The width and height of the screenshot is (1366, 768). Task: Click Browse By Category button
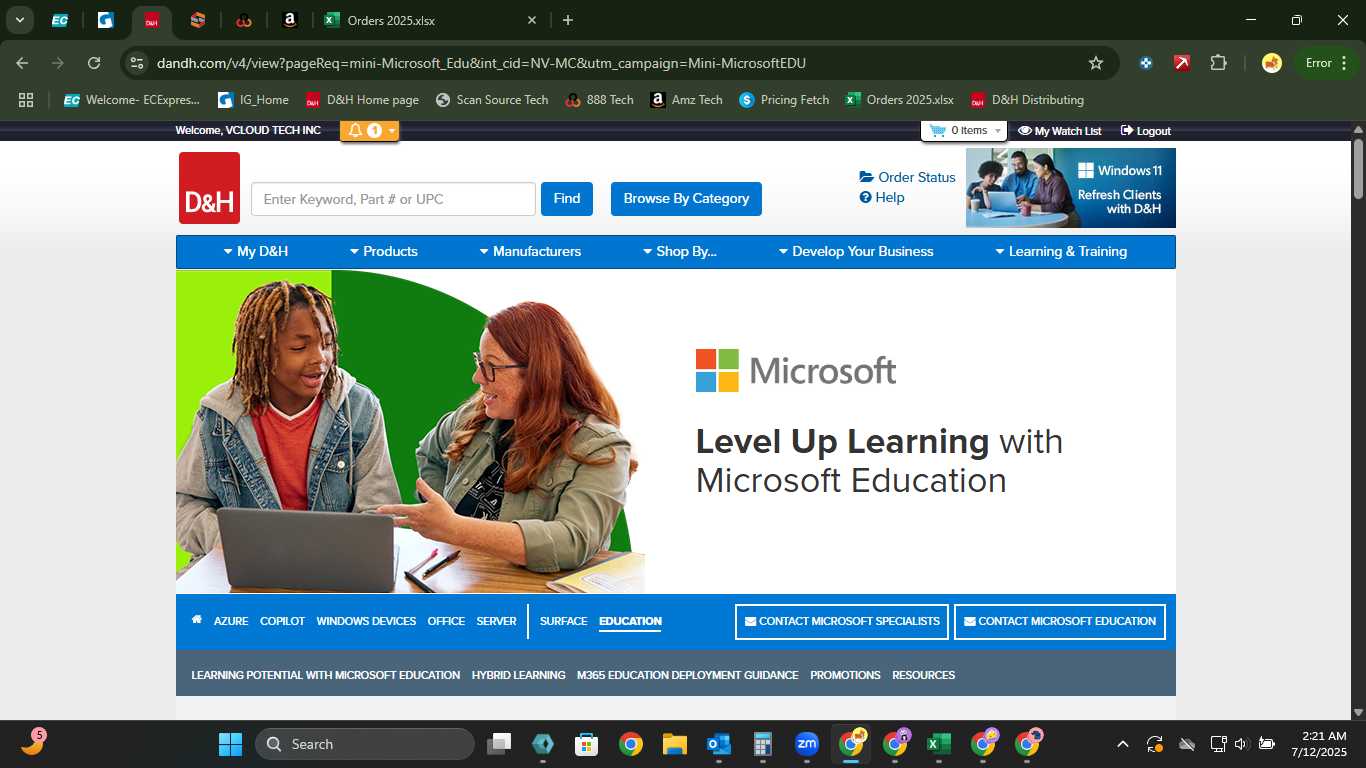click(x=686, y=199)
